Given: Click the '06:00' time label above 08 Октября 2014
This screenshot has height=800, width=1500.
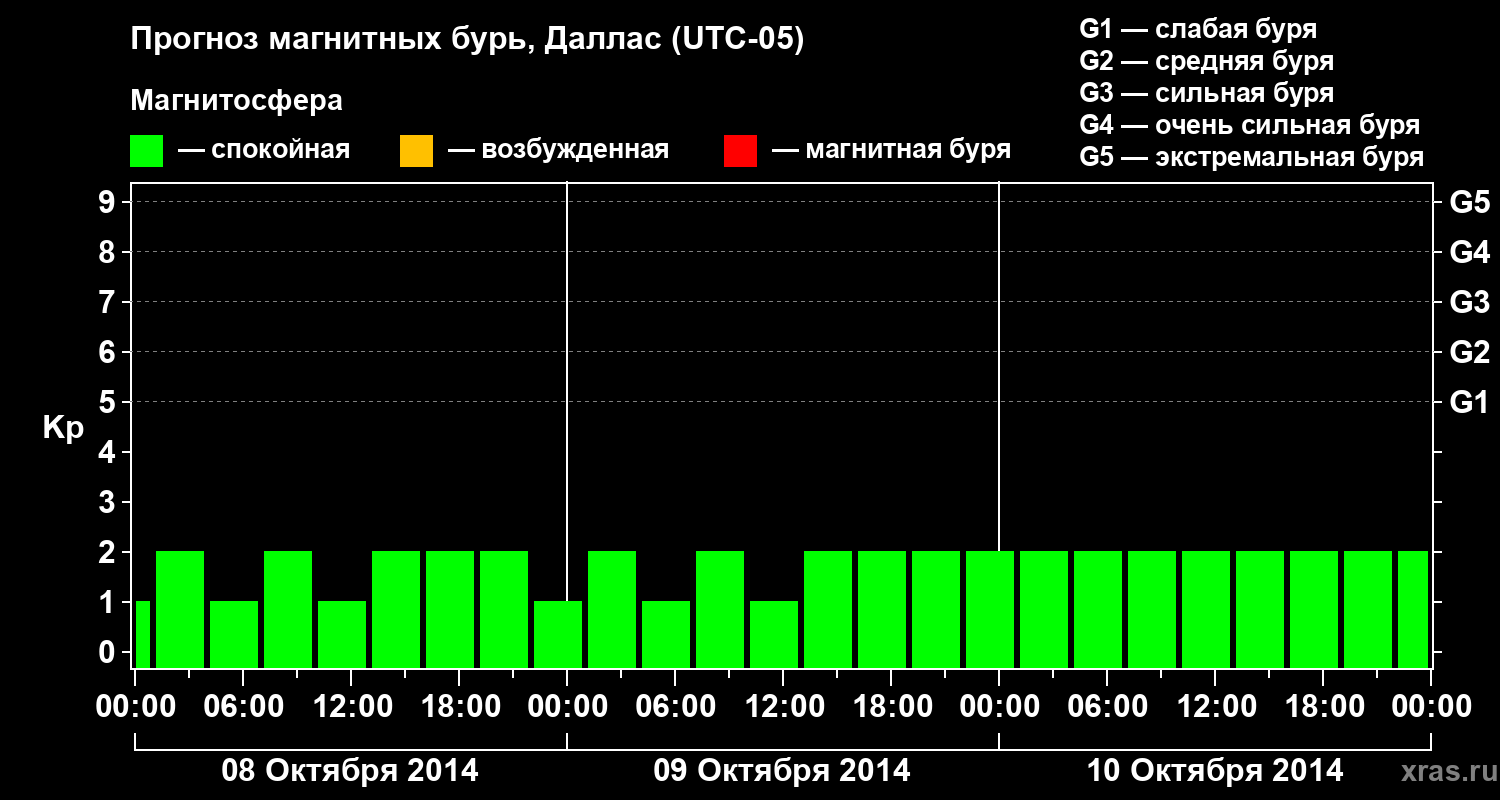Looking at the screenshot, I should (243, 707).
